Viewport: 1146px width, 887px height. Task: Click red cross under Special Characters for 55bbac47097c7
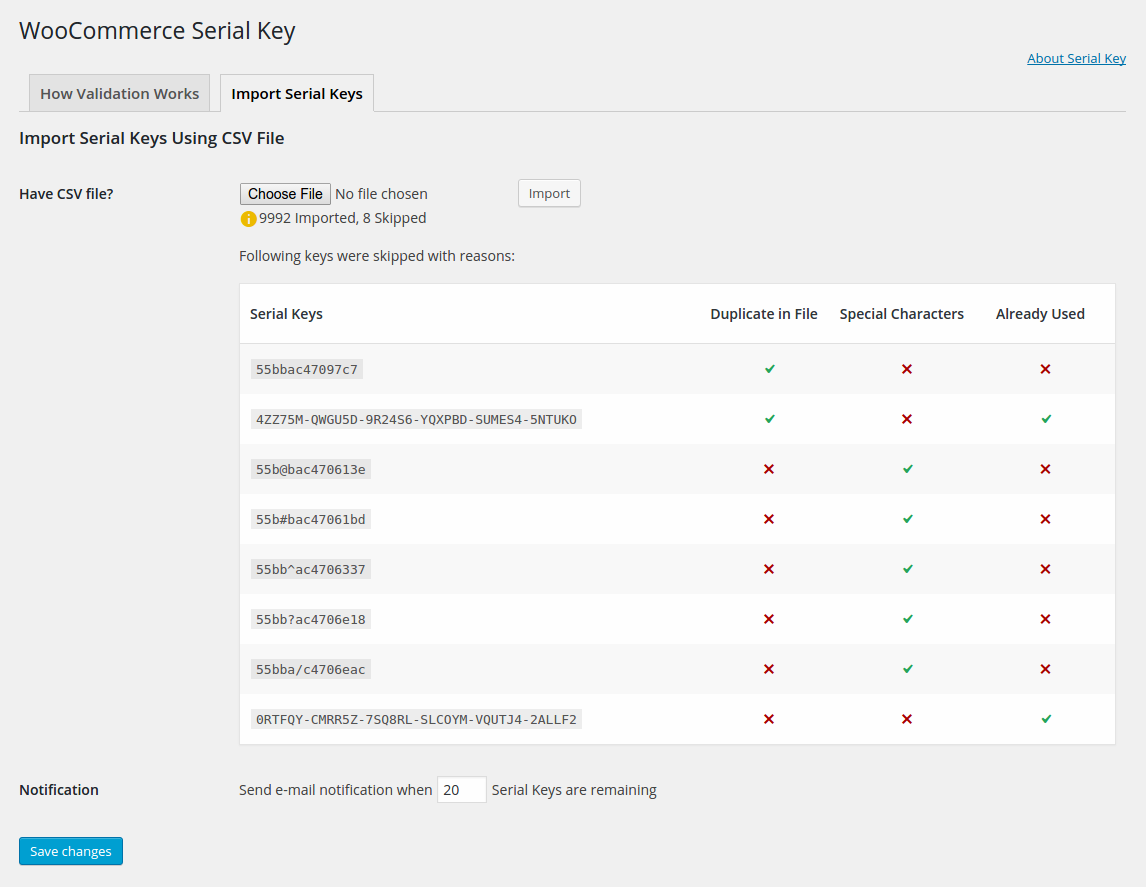906,369
